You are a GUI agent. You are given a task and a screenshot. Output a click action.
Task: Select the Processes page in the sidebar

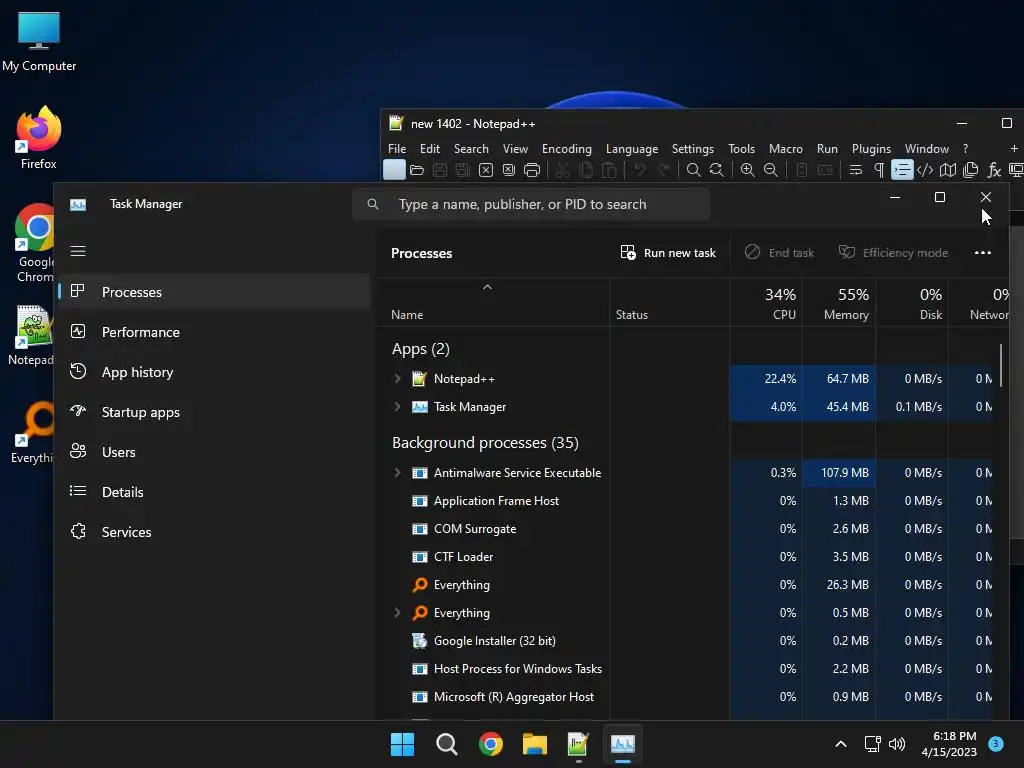[x=214, y=292]
